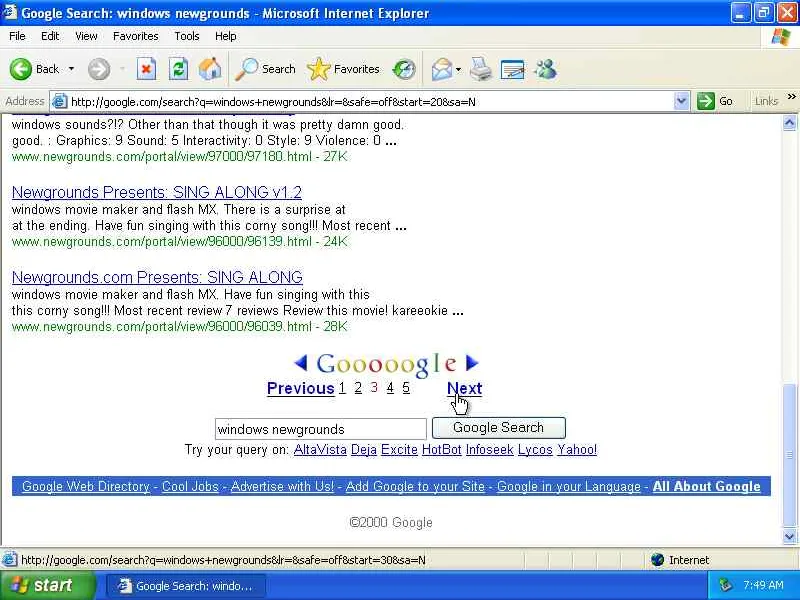Click the Mail envelope icon
The height and width of the screenshot is (600, 800).
tap(442, 69)
